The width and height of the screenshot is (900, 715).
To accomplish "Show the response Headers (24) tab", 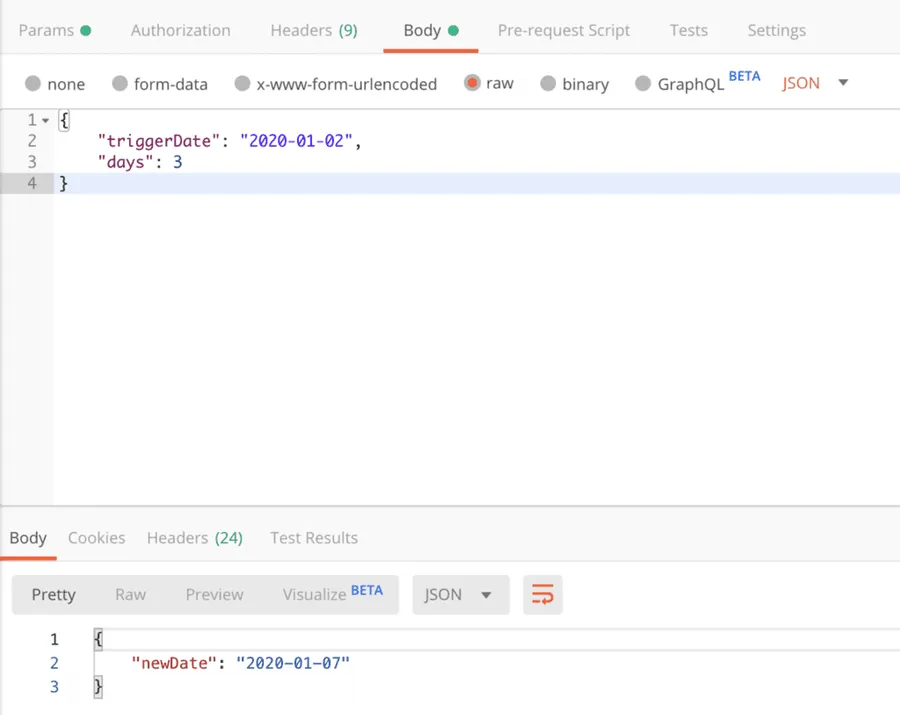I will 194,538.
